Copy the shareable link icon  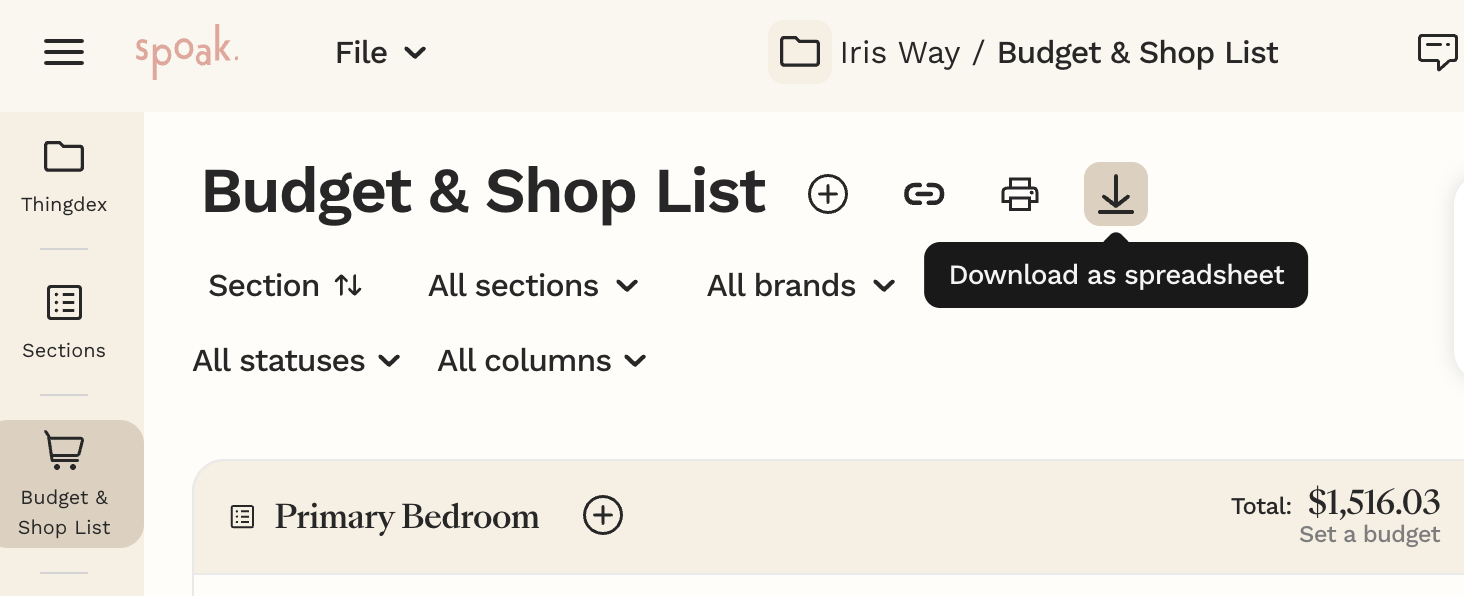(x=924, y=194)
